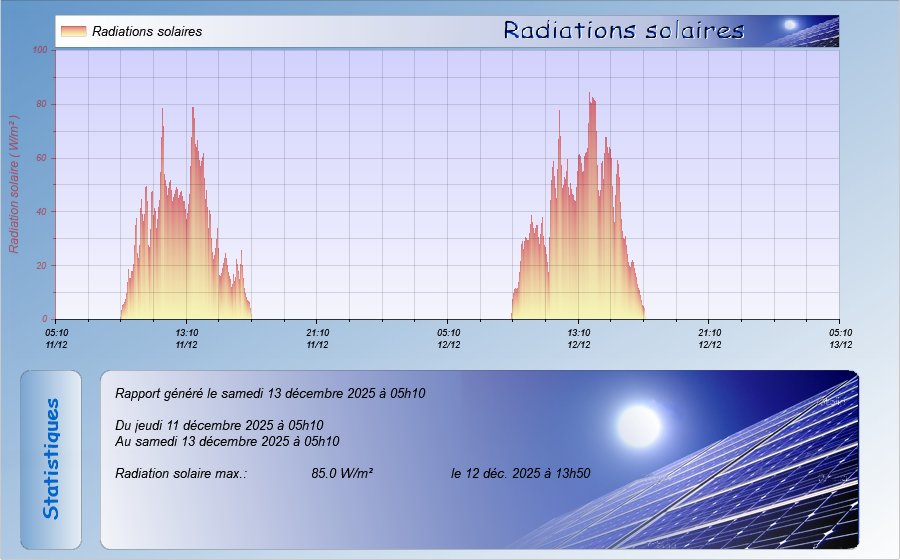Click the 21:10 11/12 time axis label
Screen dimensions: 900x560
tap(317, 338)
